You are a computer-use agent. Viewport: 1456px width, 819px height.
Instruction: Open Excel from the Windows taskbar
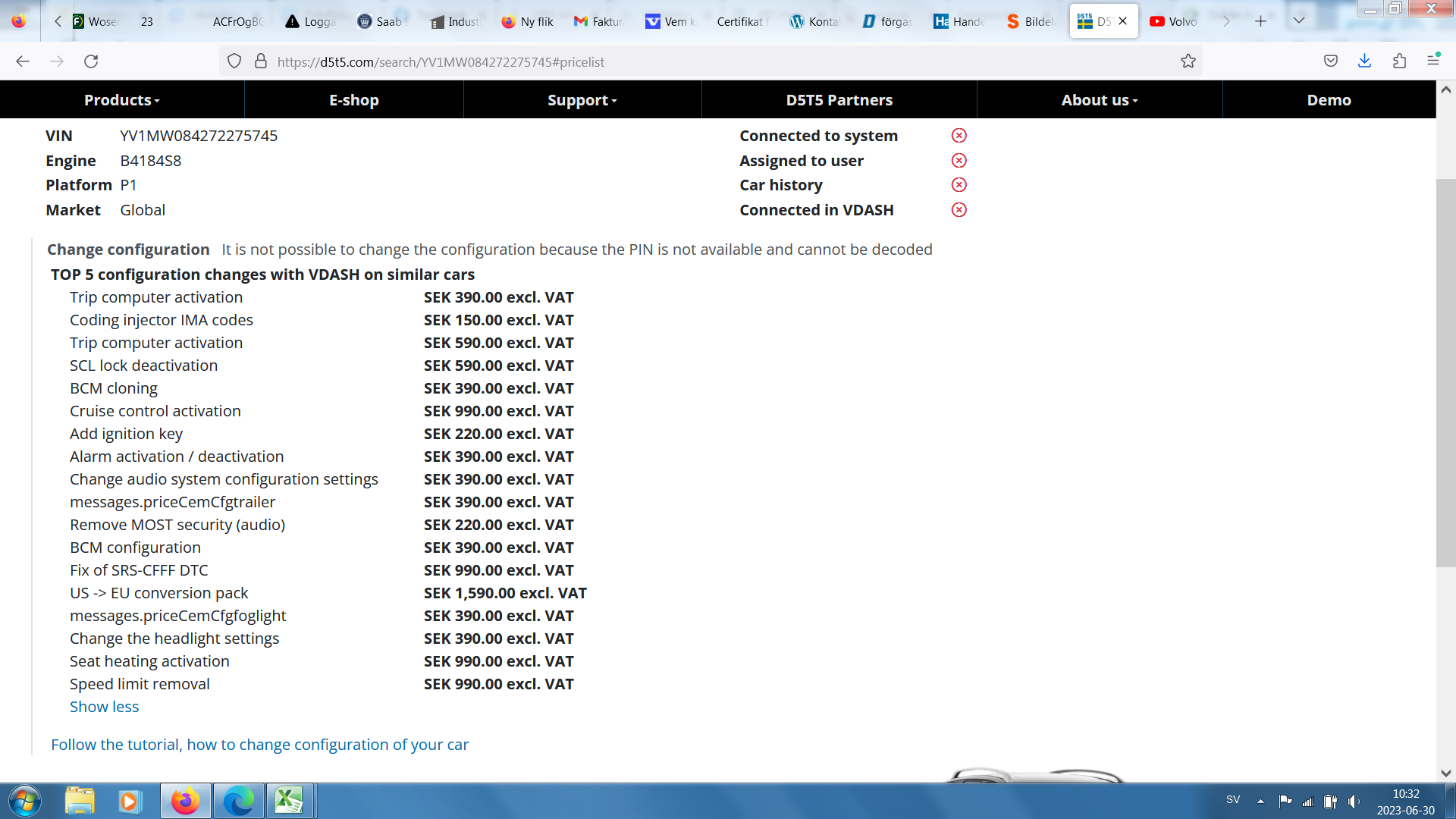pos(288,801)
